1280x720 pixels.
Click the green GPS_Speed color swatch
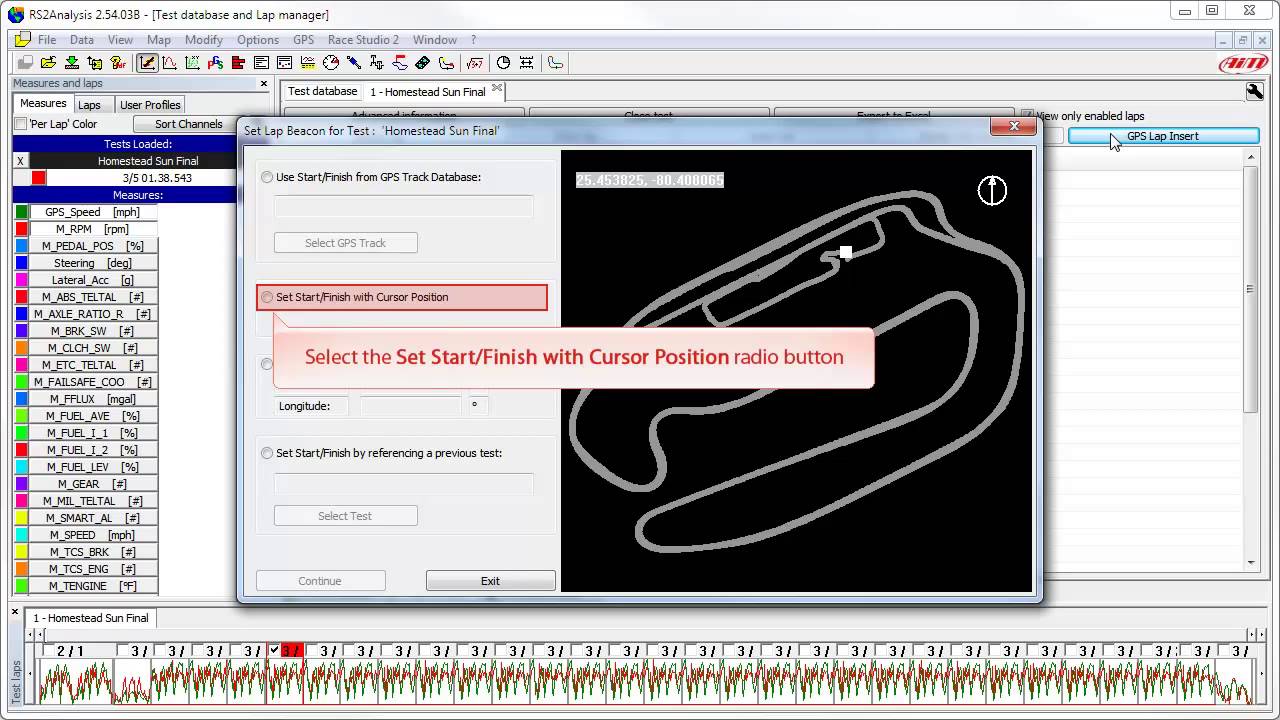tap(21, 212)
